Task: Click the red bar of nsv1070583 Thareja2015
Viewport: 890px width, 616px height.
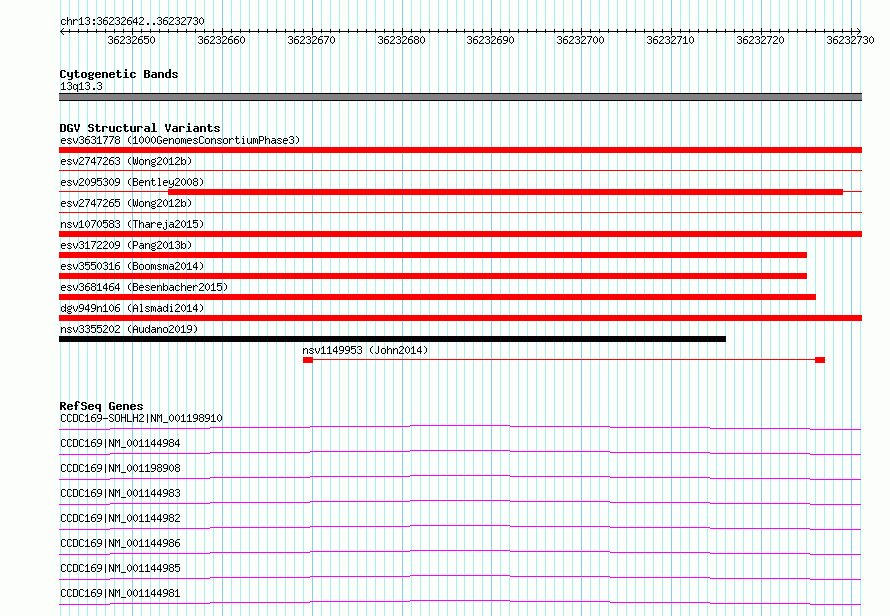Action: [x=460, y=234]
